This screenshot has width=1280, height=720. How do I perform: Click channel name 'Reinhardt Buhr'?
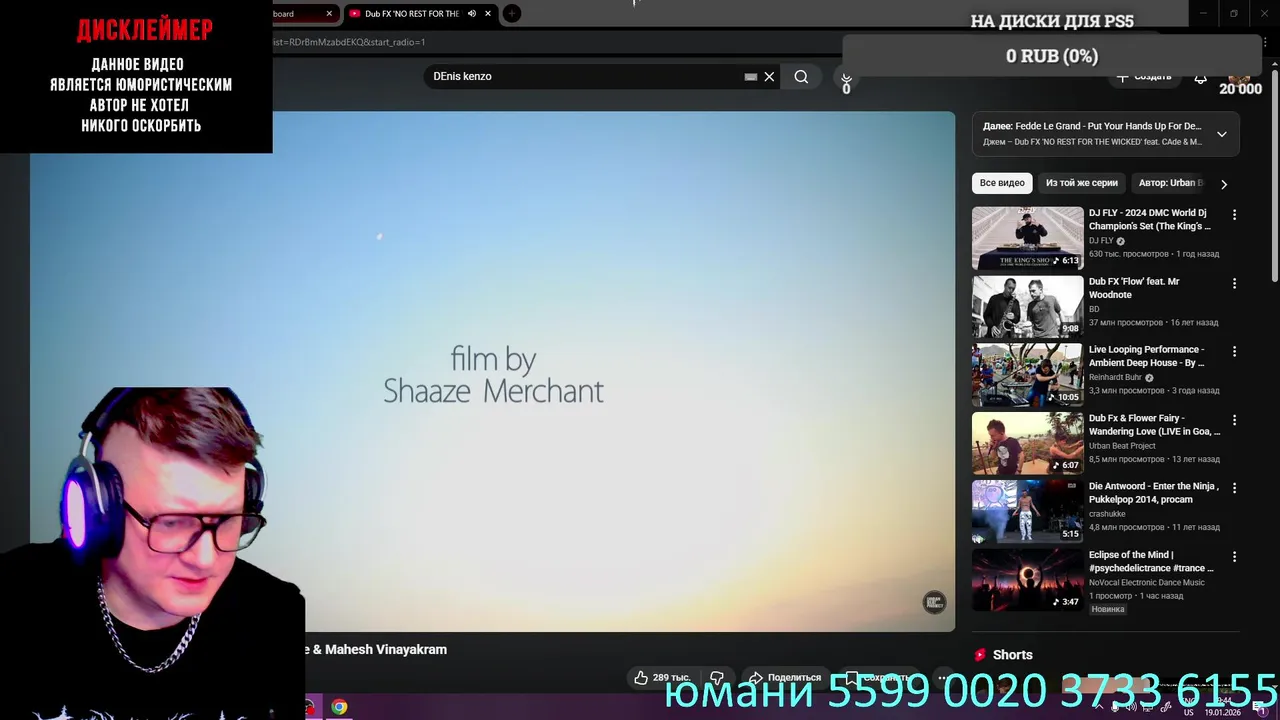[x=1115, y=377]
